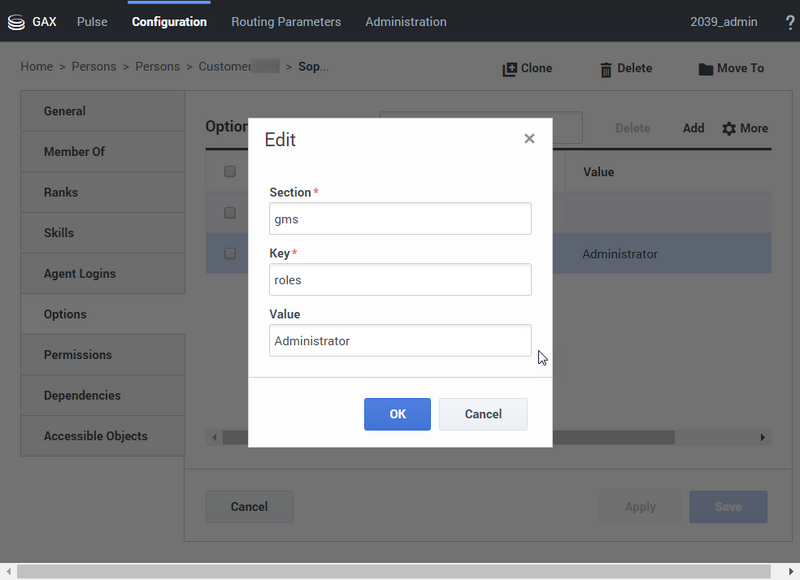Click the GAX logo icon
This screenshot has height=580, width=800.
tap(16, 22)
